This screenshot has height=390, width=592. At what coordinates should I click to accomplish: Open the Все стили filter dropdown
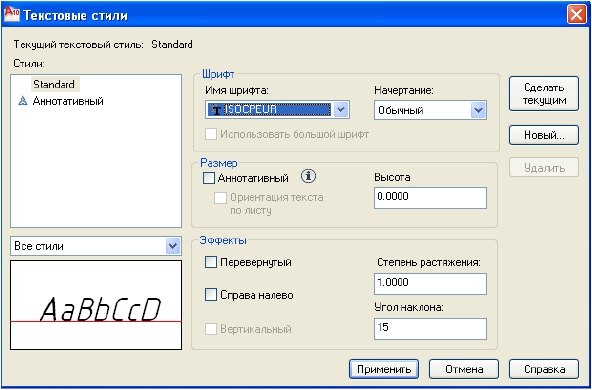tap(96, 246)
